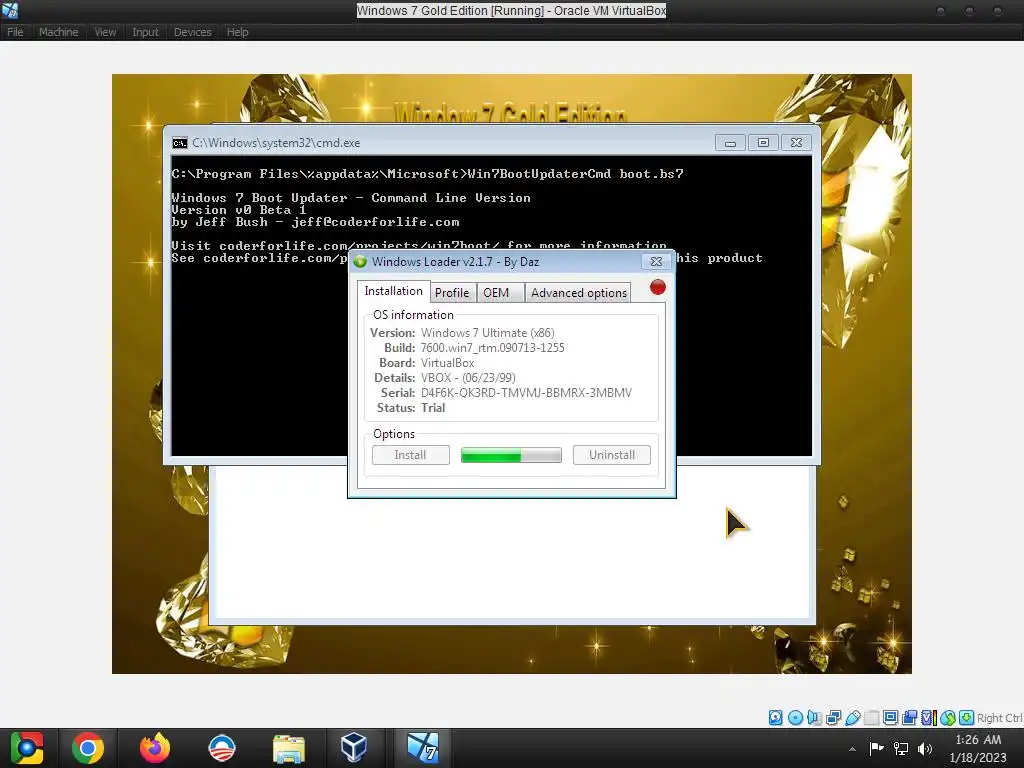The image size is (1024, 768).
Task: Open the blue-red round app in taskbar
Action: click(221, 748)
